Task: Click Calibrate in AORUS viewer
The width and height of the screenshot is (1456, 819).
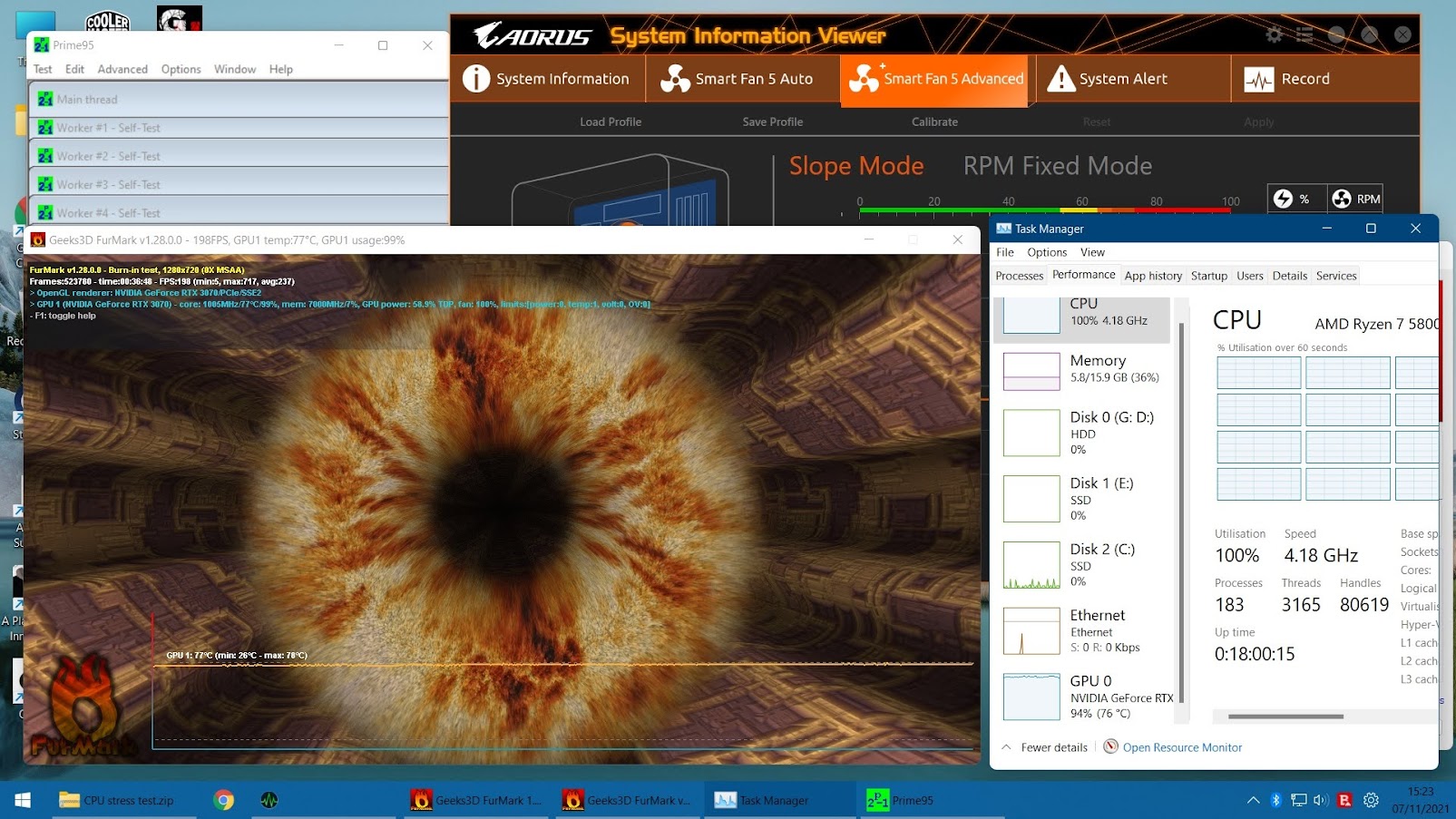Action: point(934,122)
